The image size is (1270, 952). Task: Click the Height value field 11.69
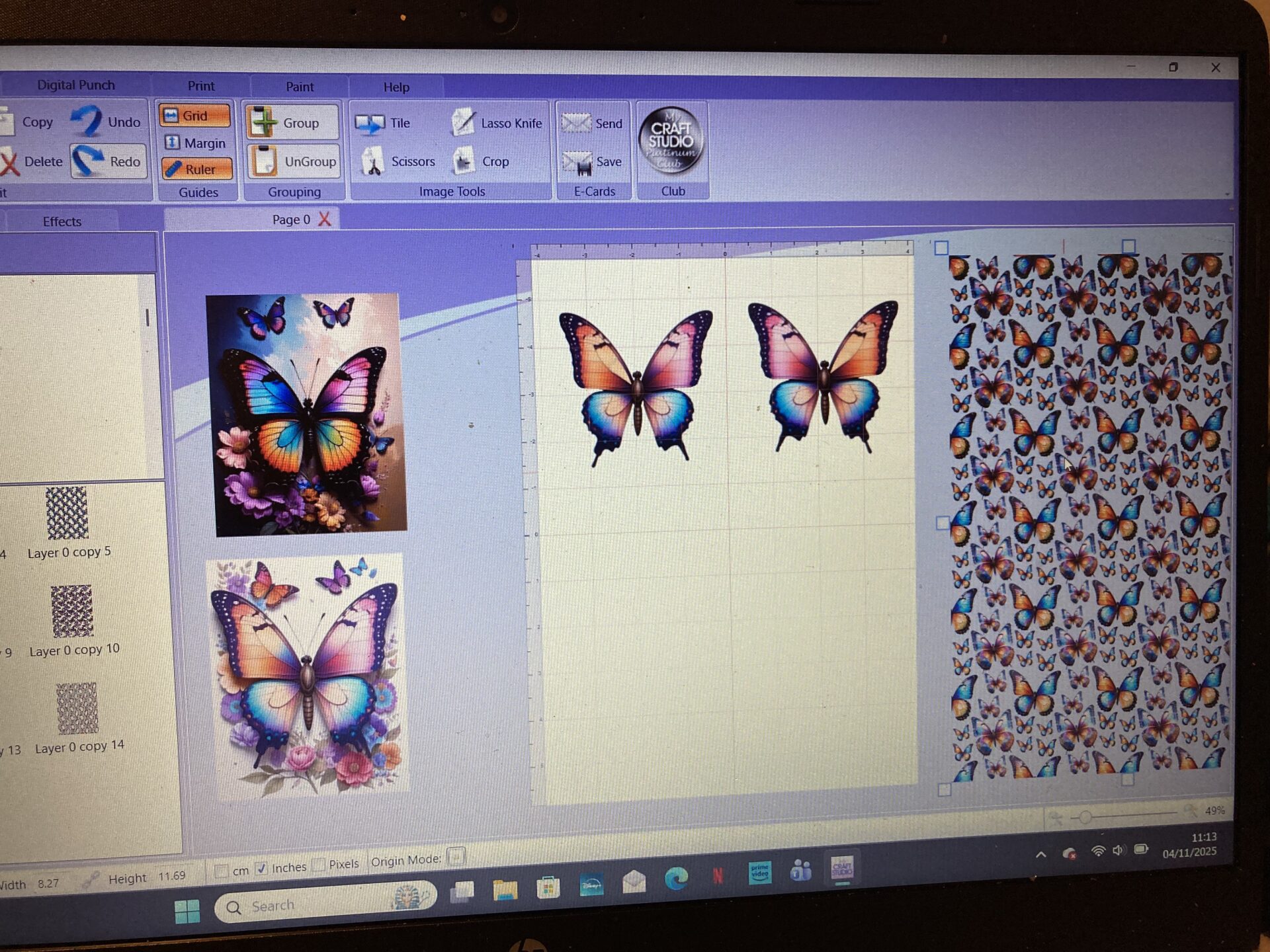171,876
